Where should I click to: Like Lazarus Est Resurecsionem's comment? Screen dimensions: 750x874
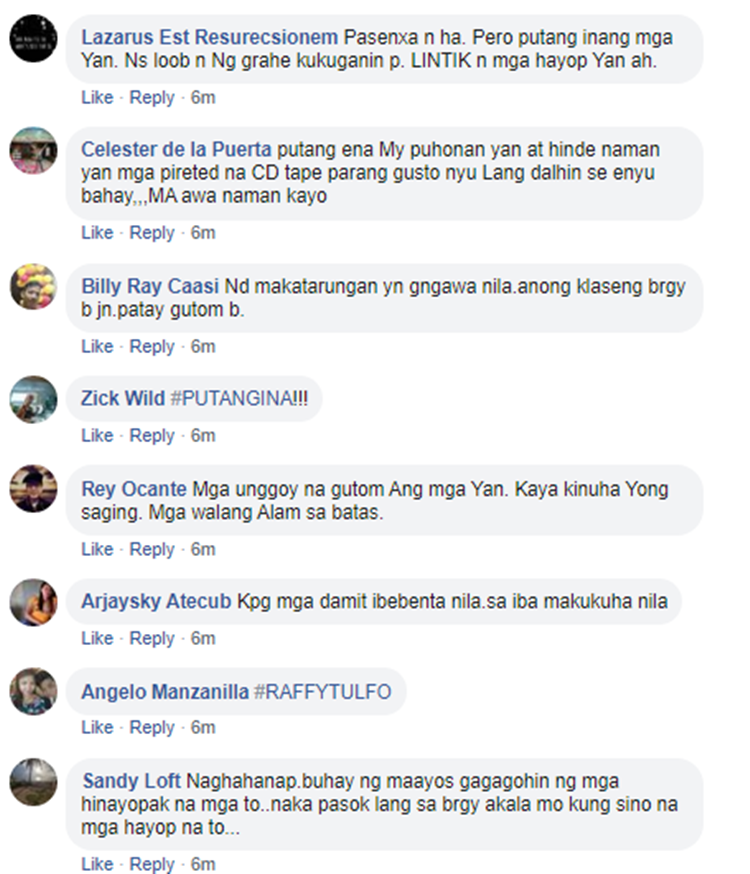pyautogui.click(x=97, y=98)
